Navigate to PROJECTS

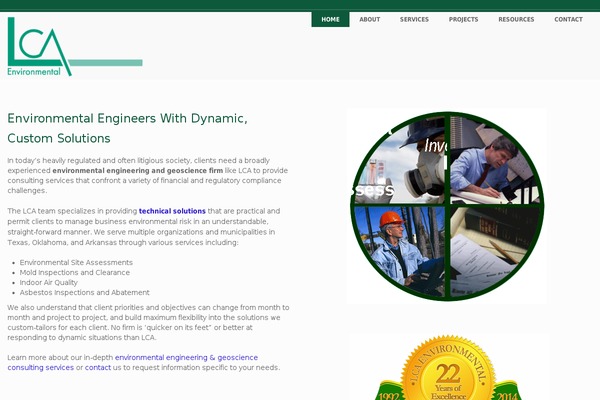463,20
